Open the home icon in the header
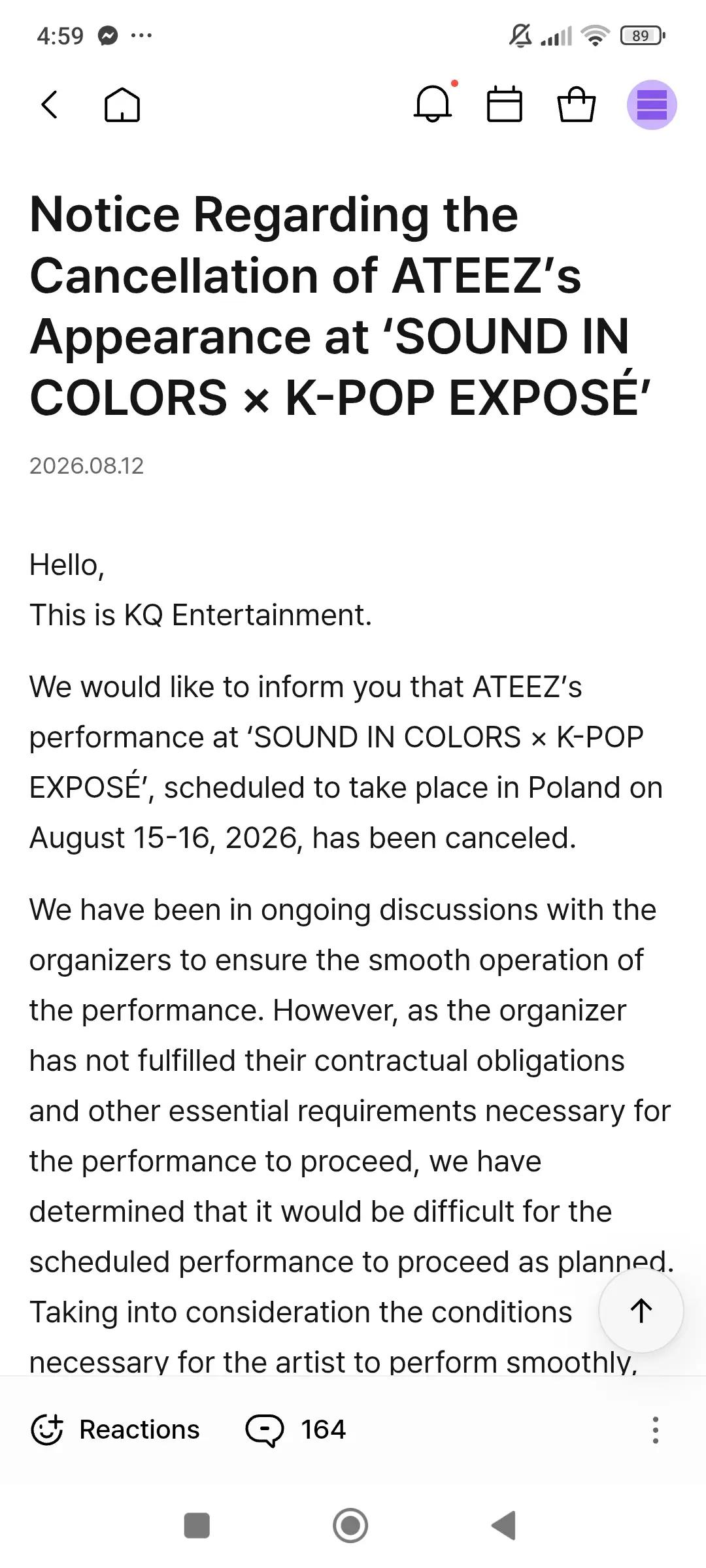Screen dimensions: 706x1568 point(122,105)
